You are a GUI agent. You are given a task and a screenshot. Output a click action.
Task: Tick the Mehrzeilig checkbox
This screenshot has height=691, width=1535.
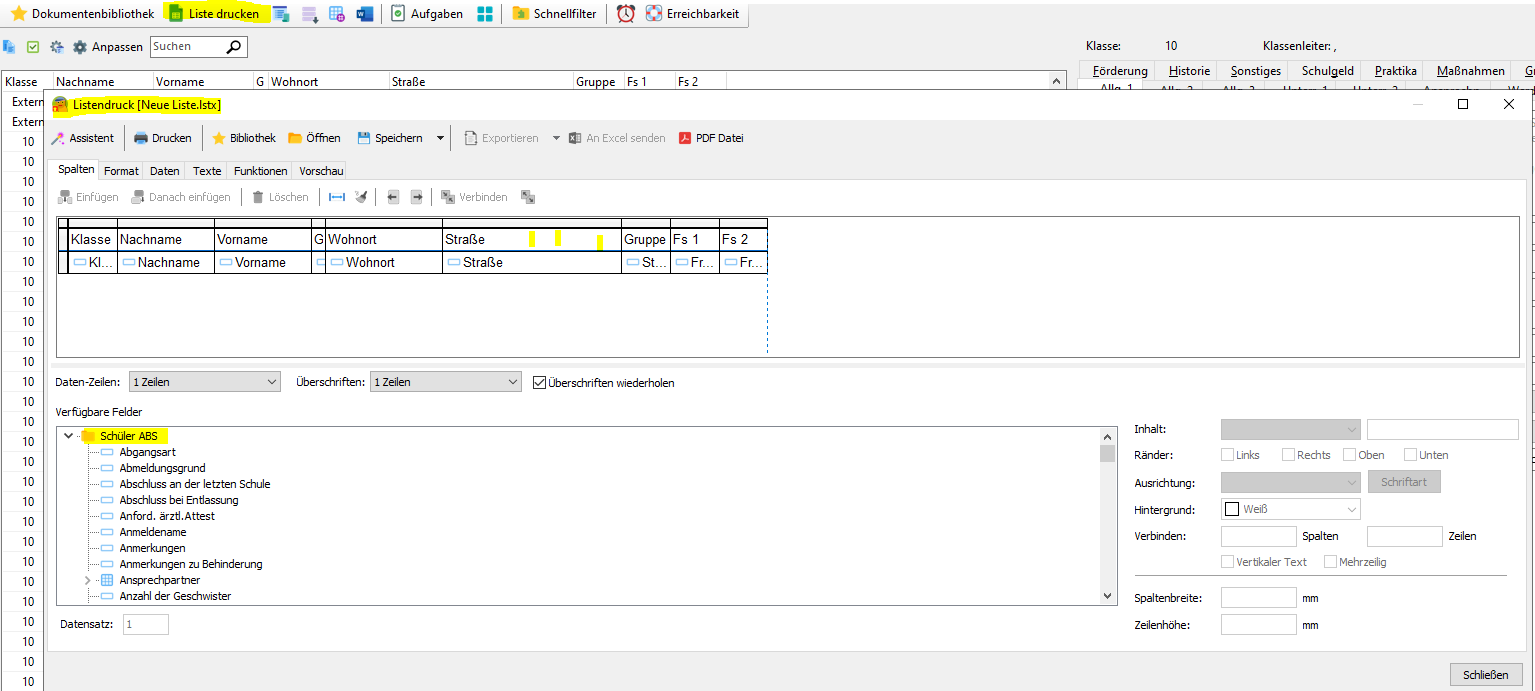point(1330,562)
